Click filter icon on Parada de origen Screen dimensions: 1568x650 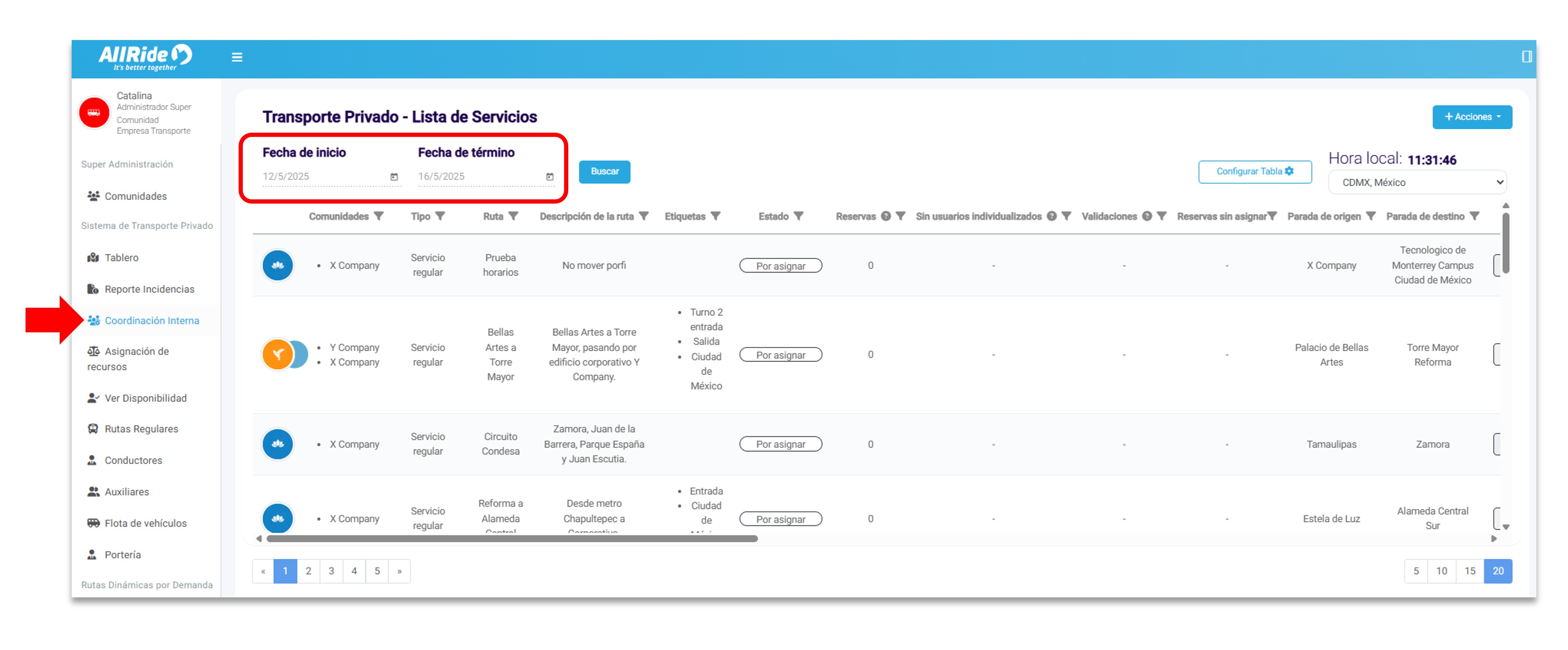click(1370, 216)
